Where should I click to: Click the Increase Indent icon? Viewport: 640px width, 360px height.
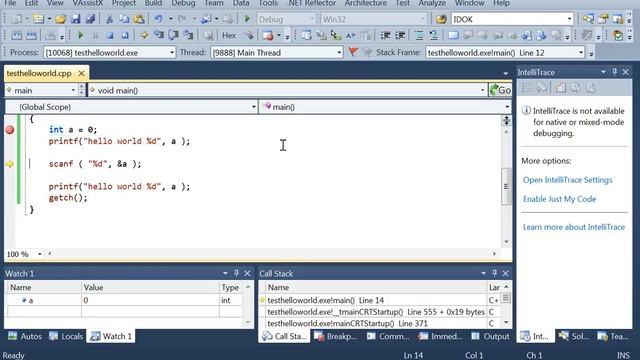[x=400, y=36]
